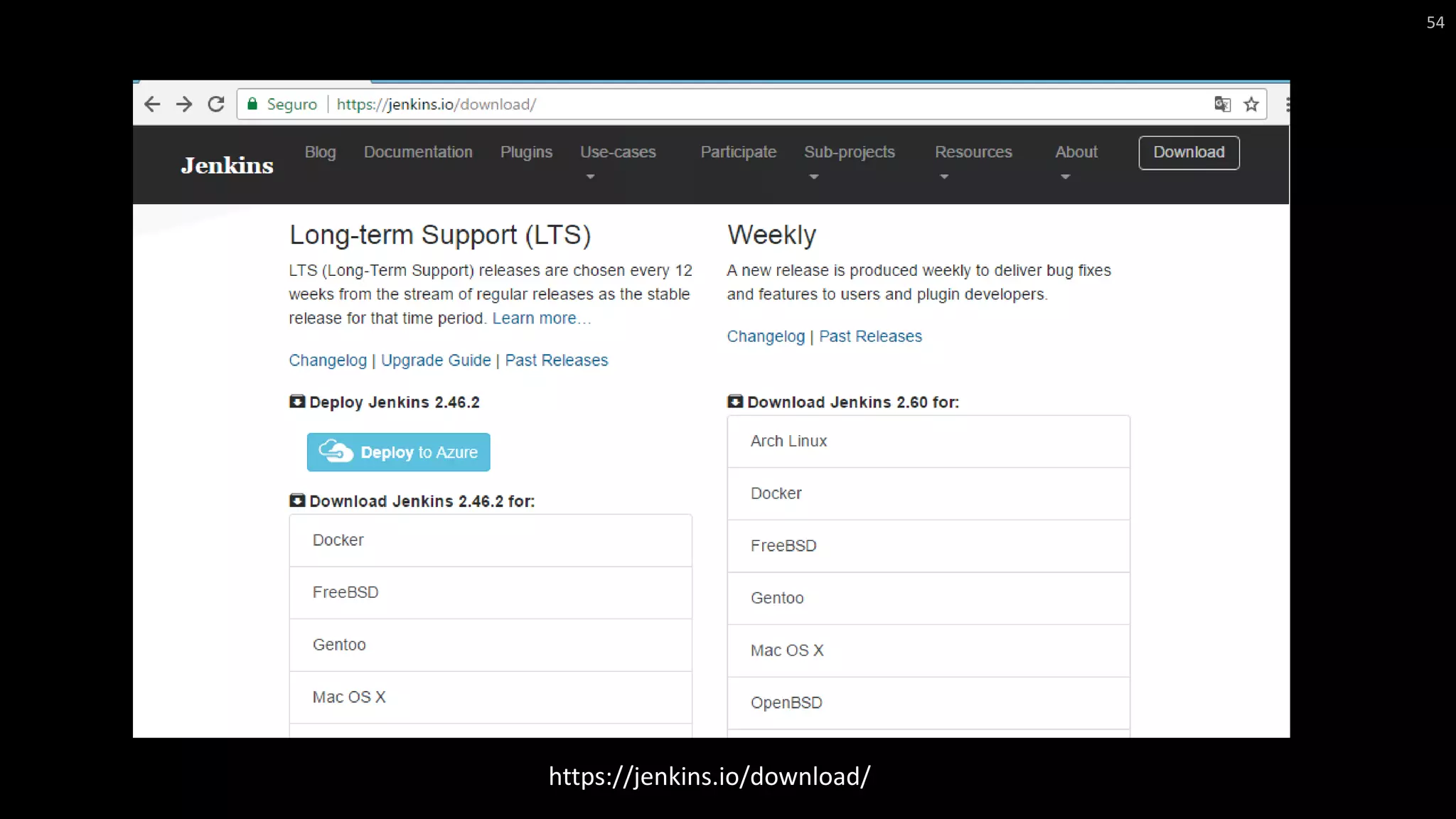Select Mac OS X in the LTS download list

tap(491, 697)
